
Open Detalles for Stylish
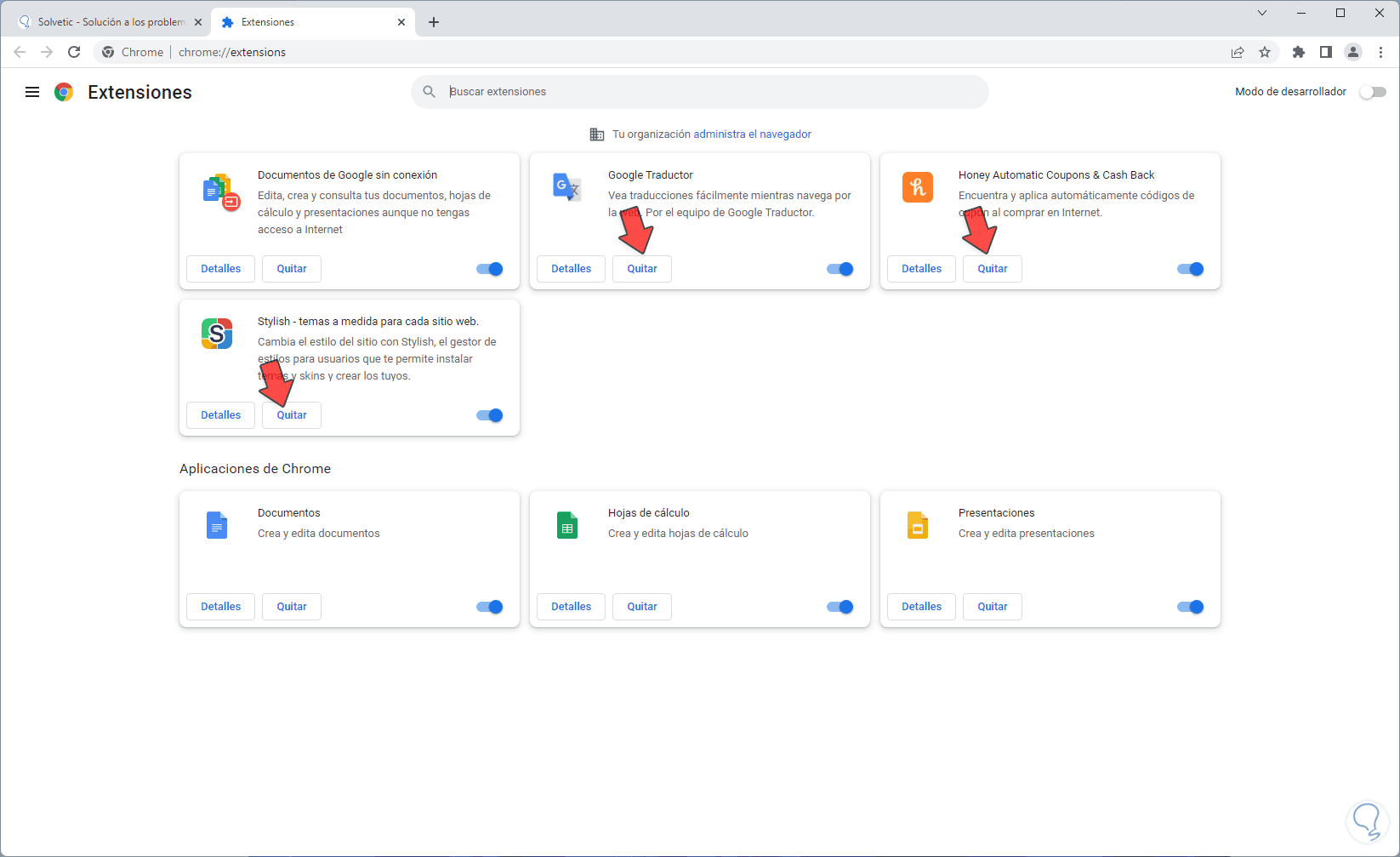pyautogui.click(x=221, y=415)
